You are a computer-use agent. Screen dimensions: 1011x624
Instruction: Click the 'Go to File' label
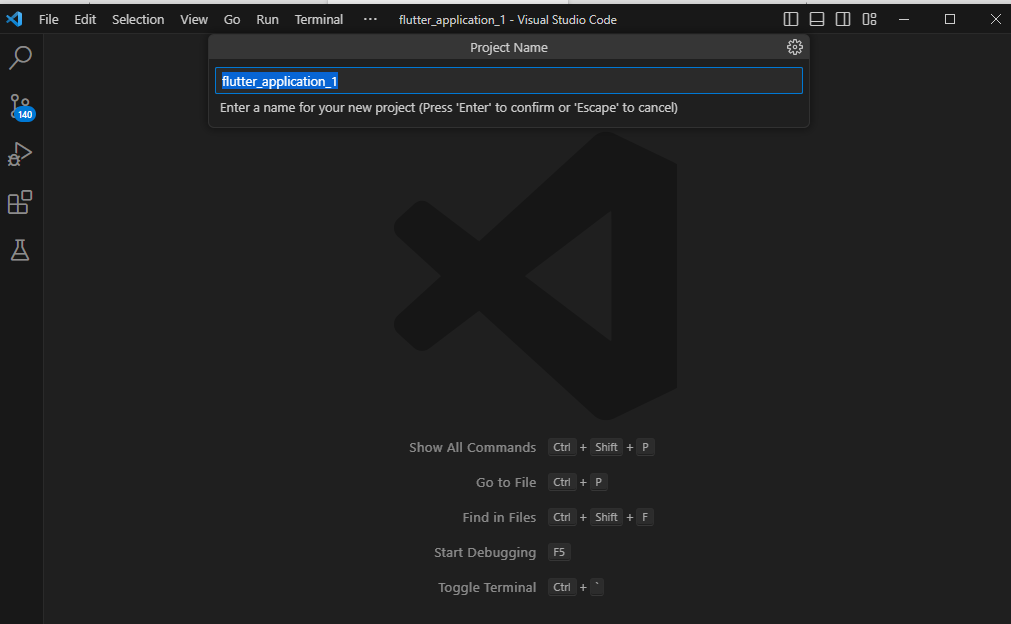tap(506, 482)
